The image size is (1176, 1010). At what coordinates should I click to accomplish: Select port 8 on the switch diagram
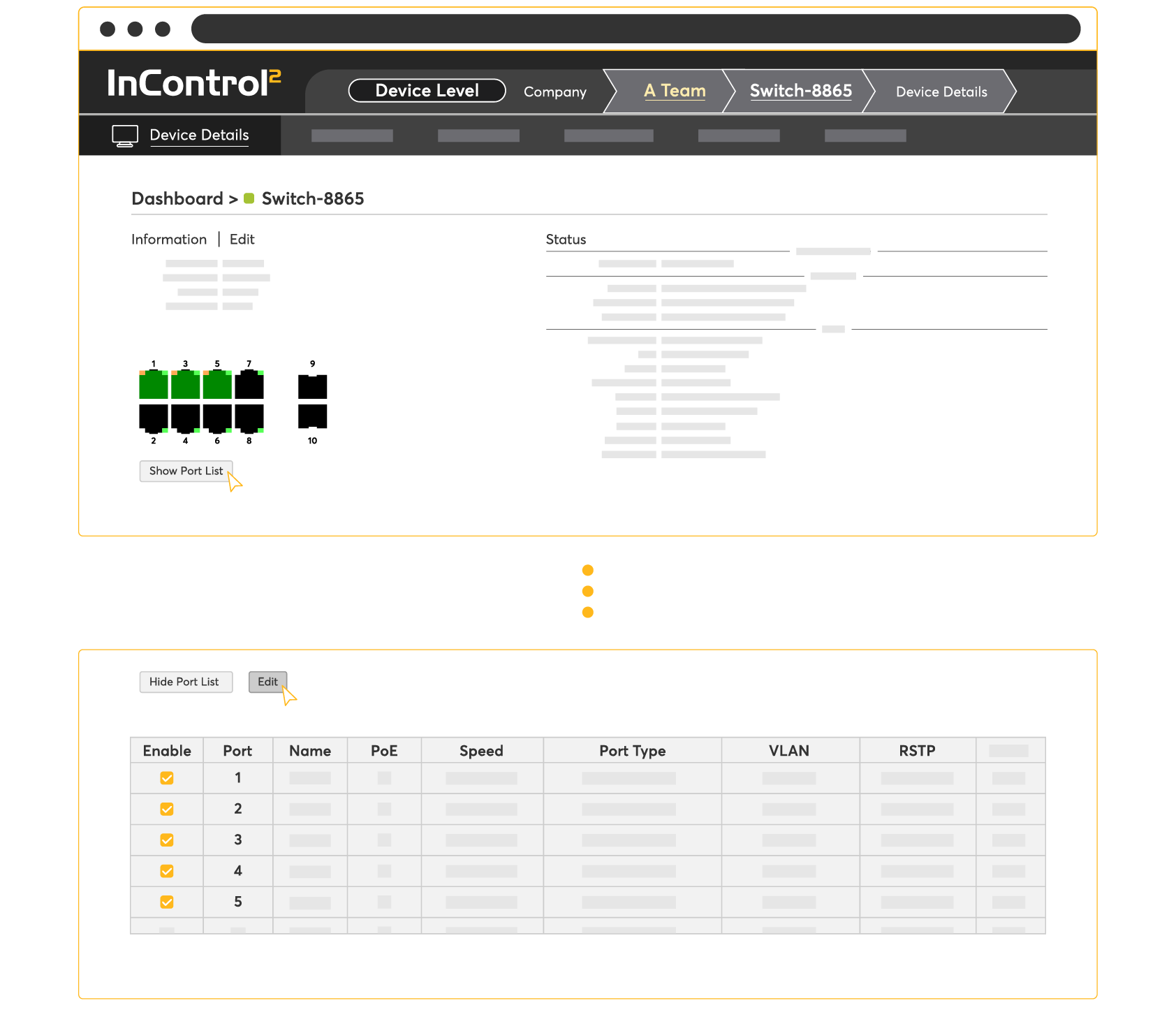click(x=249, y=418)
